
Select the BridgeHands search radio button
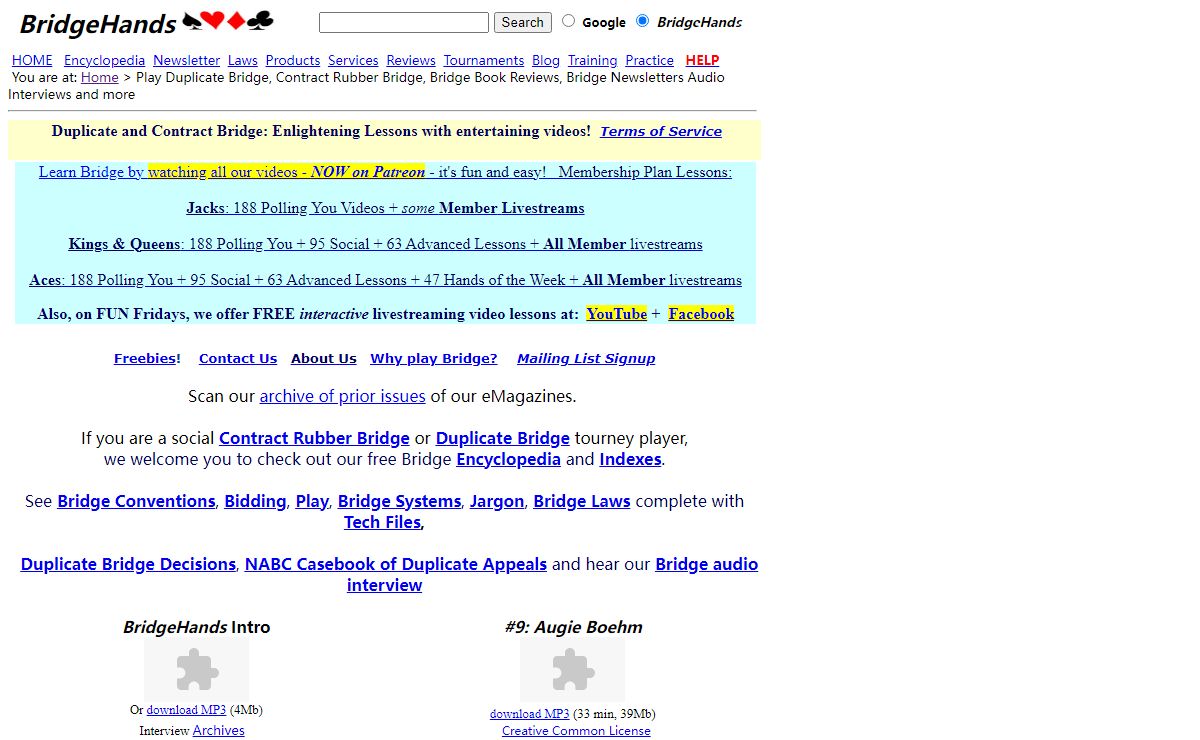click(642, 21)
